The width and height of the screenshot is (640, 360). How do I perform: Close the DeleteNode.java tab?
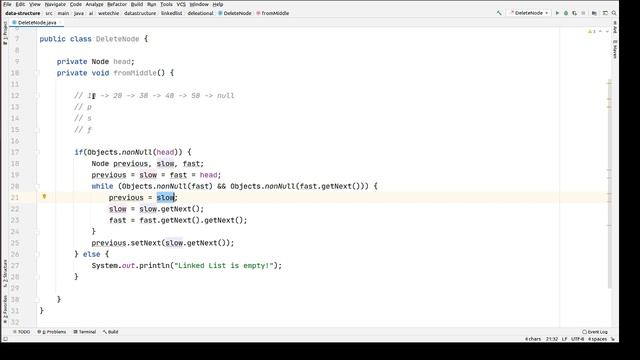pyautogui.click(x=60, y=22)
